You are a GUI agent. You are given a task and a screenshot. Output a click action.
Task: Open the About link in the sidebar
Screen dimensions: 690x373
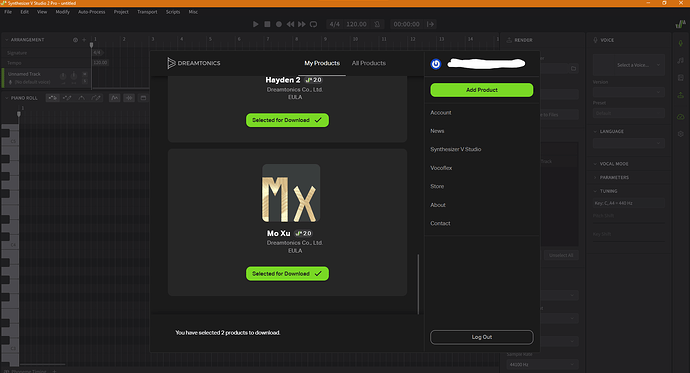click(438, 205)
